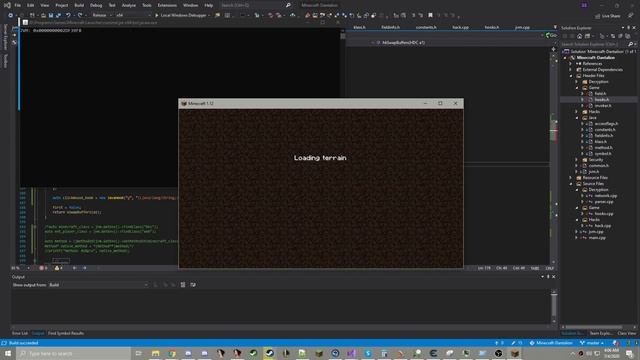640x360 pixels.
Task: Click the warnings triangle icon in editor footer
Action: click(57, 268)
